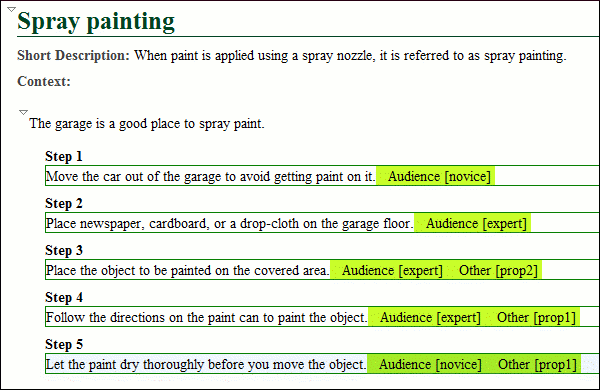Click Audience [novice] tag in Step 1

coord(439,176)
